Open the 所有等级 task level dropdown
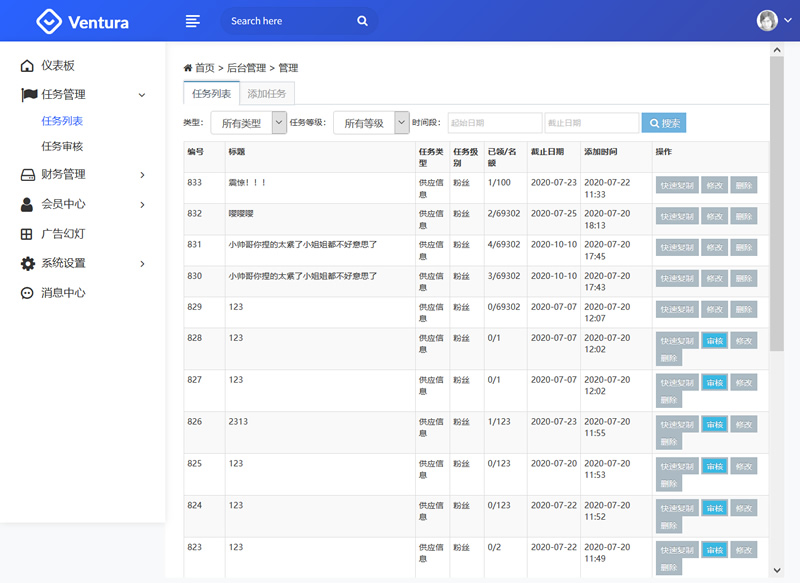This screenshot has height=583, width=800. point(371,123)
